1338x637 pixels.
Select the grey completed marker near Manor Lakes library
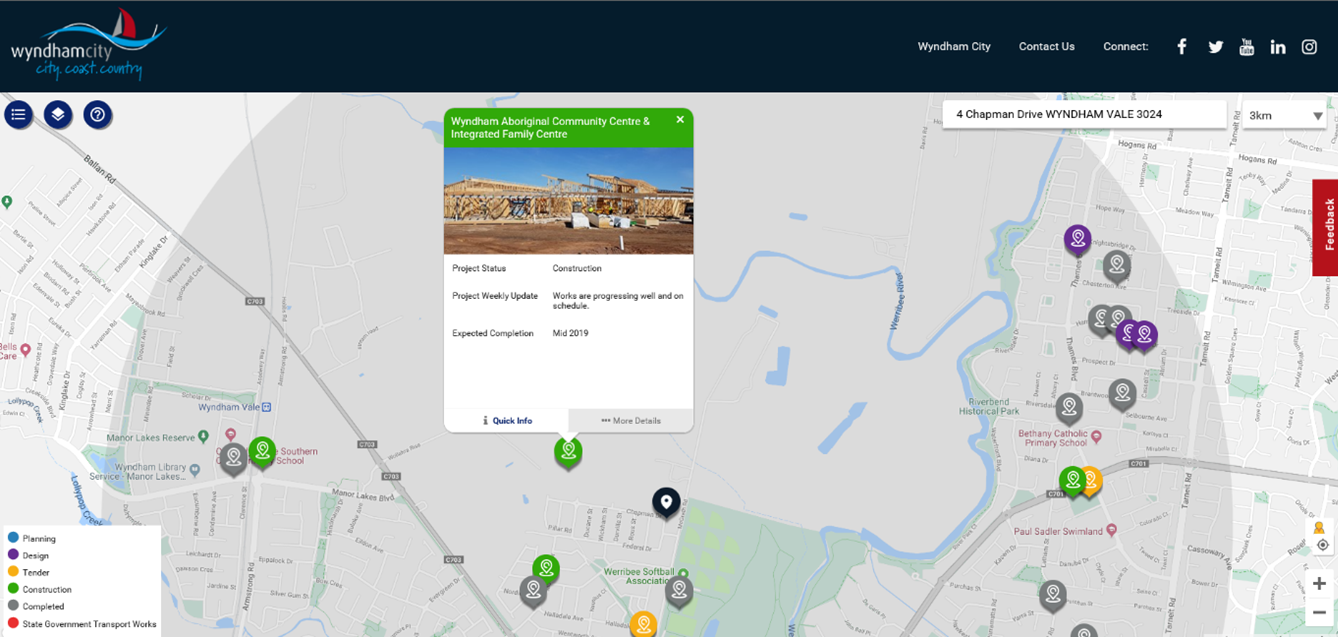tap(233, 459)
